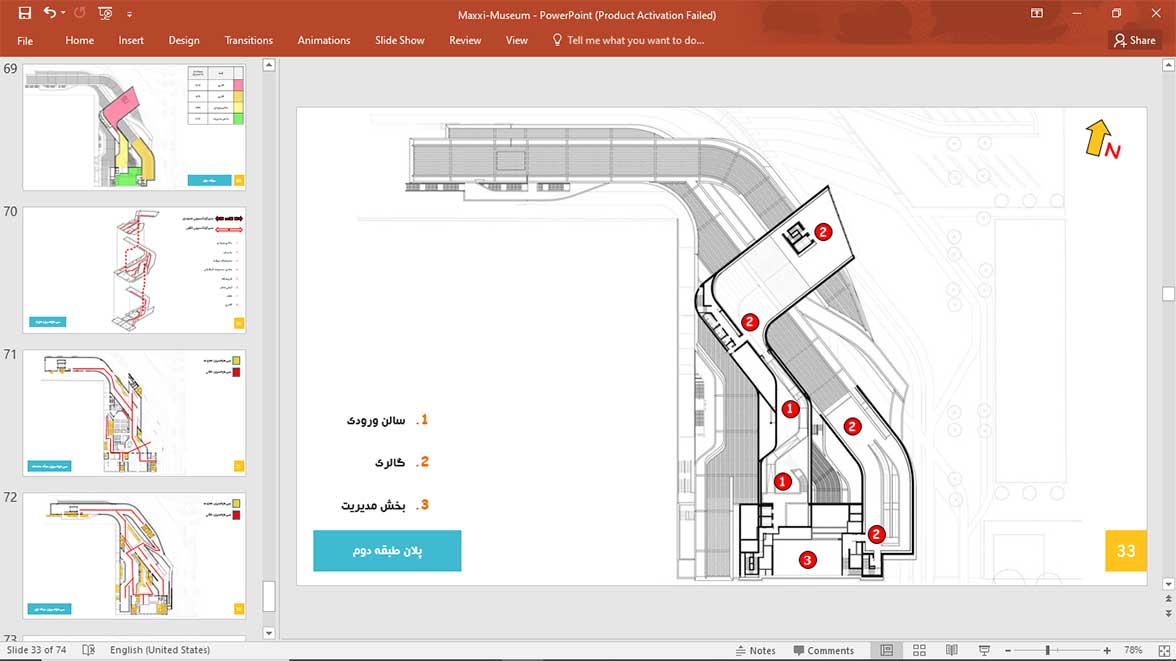The height and width of the screenshot is (661, 1176).
Task: Click the spell check icon in status bar
Action: (88, 650)
